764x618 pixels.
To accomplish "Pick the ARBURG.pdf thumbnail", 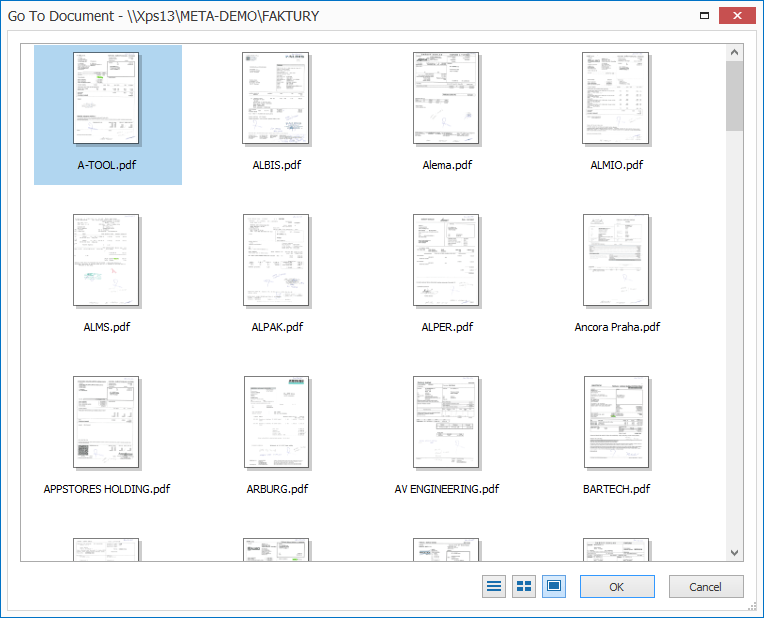I will tap(276, 422).
